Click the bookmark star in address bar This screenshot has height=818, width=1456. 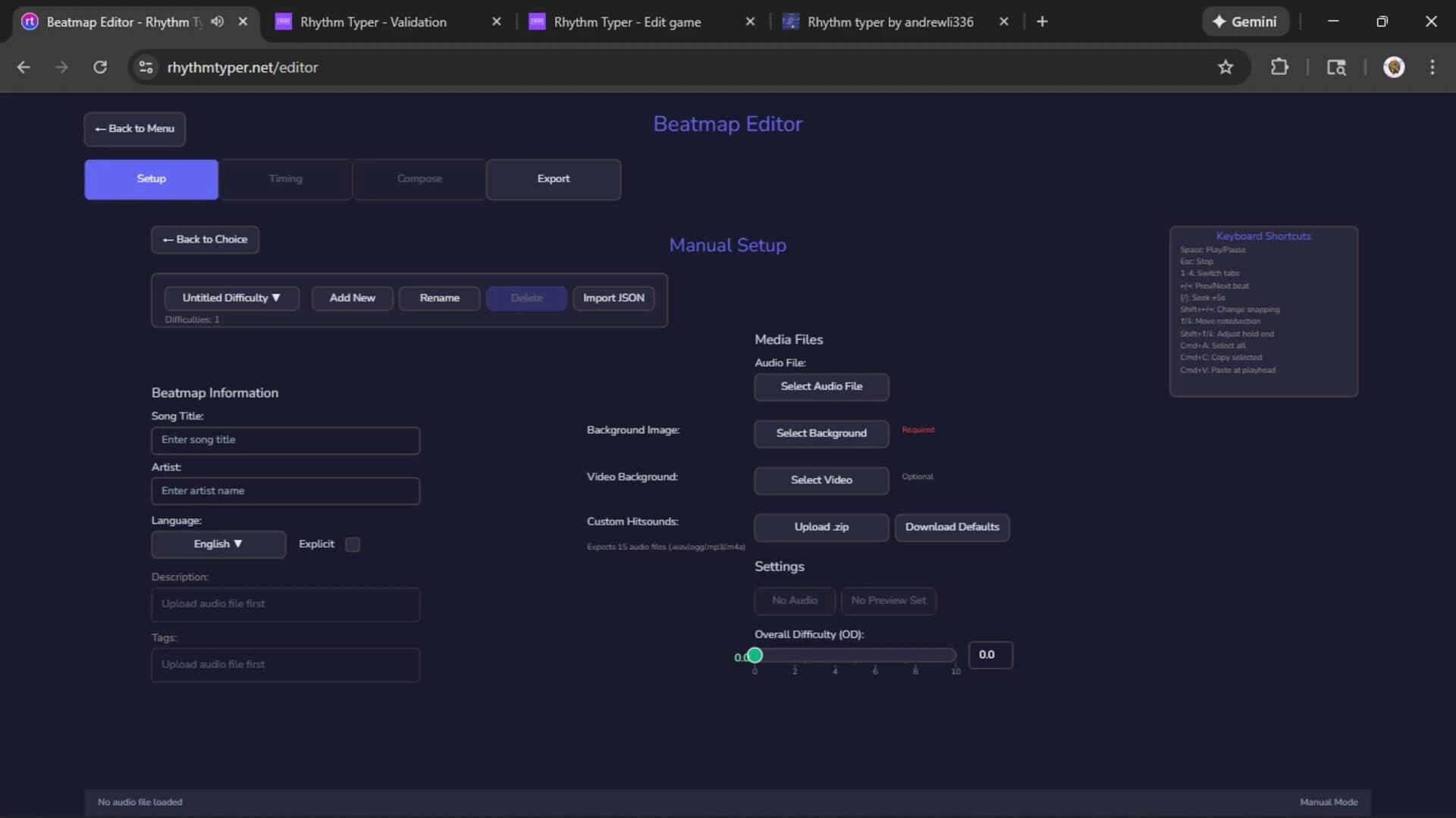tap(1225, 67)
